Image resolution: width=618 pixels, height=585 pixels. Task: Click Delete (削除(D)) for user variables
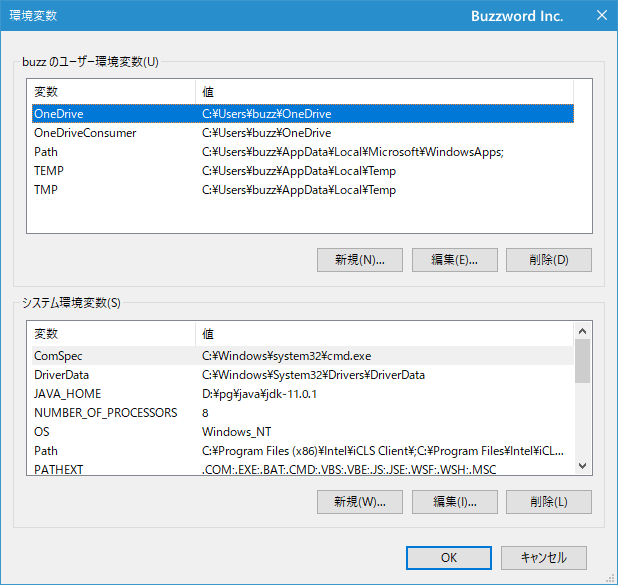[x=548, y=260]
